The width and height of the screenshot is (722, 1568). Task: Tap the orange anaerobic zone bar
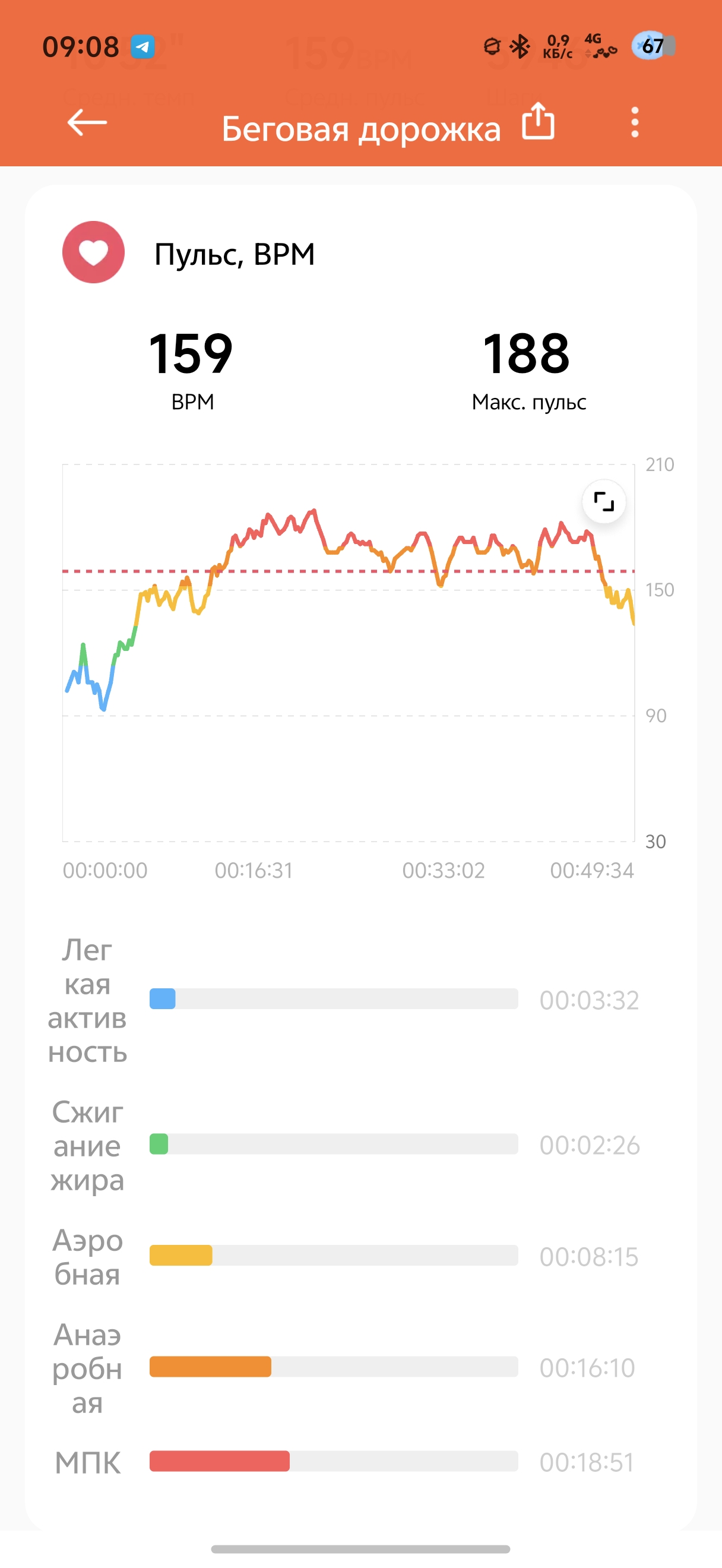pos(210,1367)
